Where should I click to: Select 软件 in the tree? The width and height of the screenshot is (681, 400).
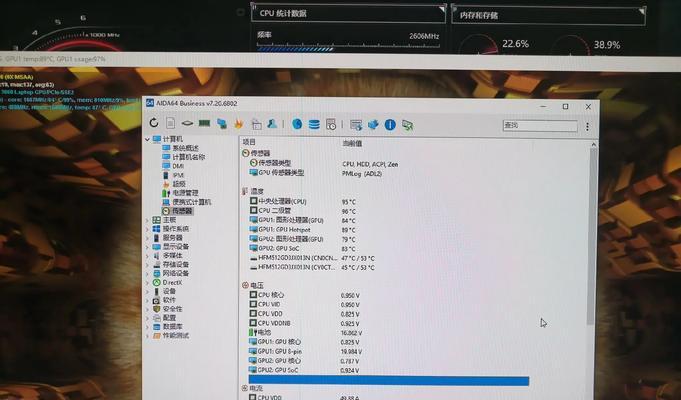coord(164,300)
